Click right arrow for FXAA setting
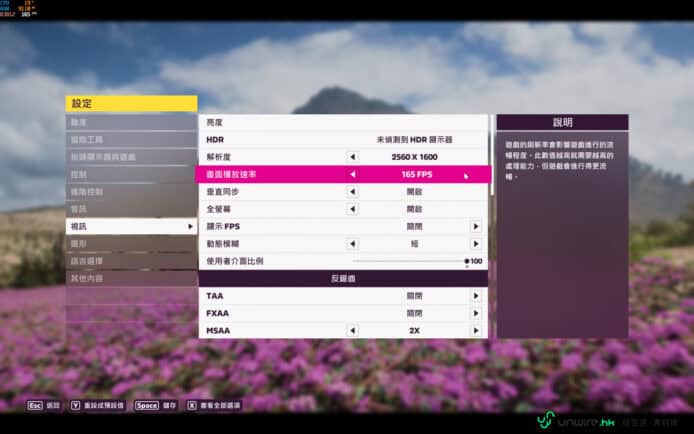Image resolution: width=694 pixels, height=434 pixels. tap(476, 314)
